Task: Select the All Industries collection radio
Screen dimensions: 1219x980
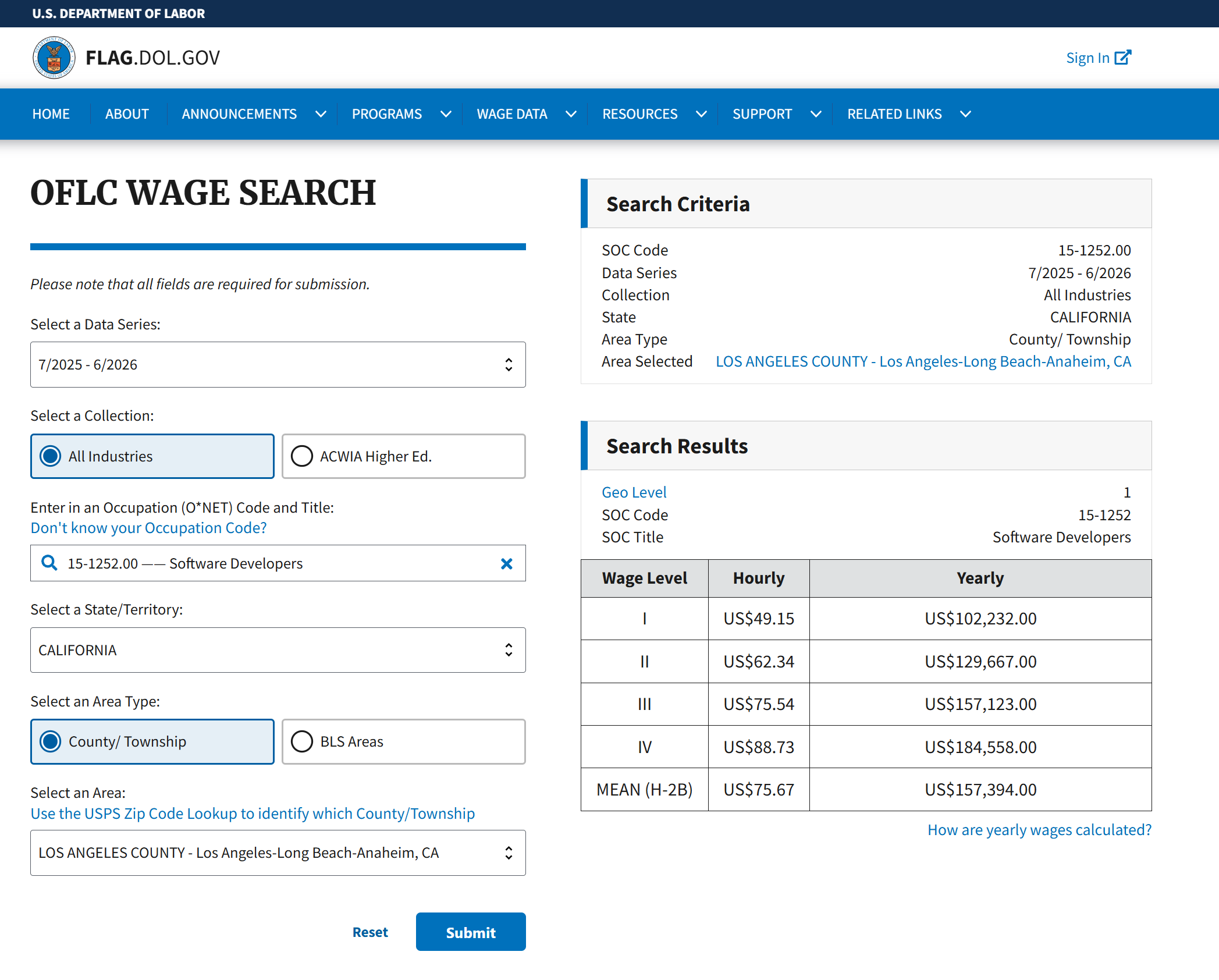Action: (x=152, y=456)
